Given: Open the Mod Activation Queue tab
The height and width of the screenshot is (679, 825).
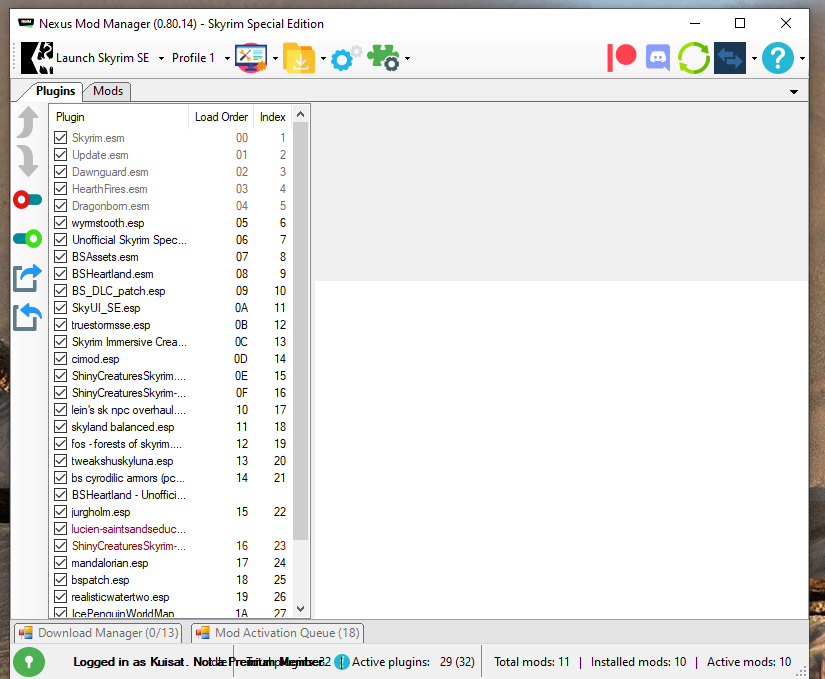Looking at the screenshot, I should [x=278, y=633].
